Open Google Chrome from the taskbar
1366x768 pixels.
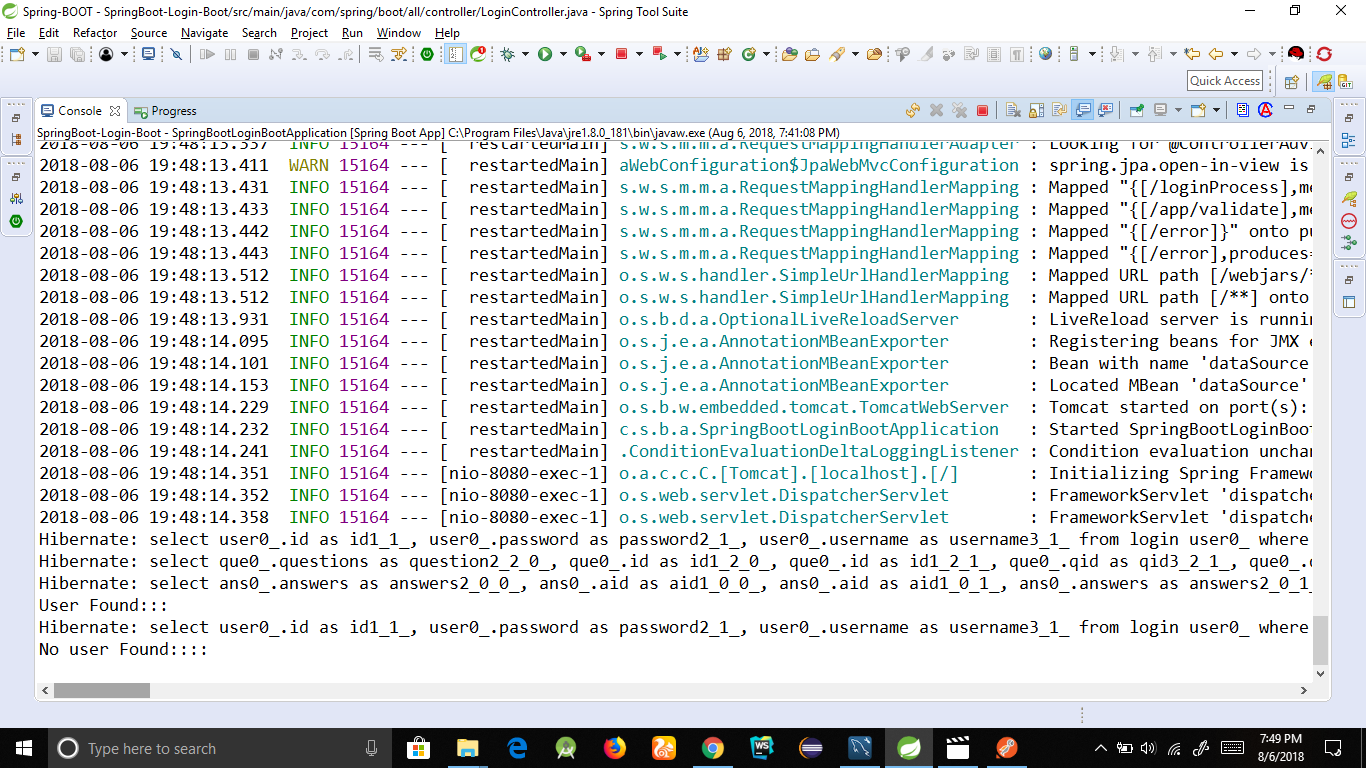click(x=712, y=748)
